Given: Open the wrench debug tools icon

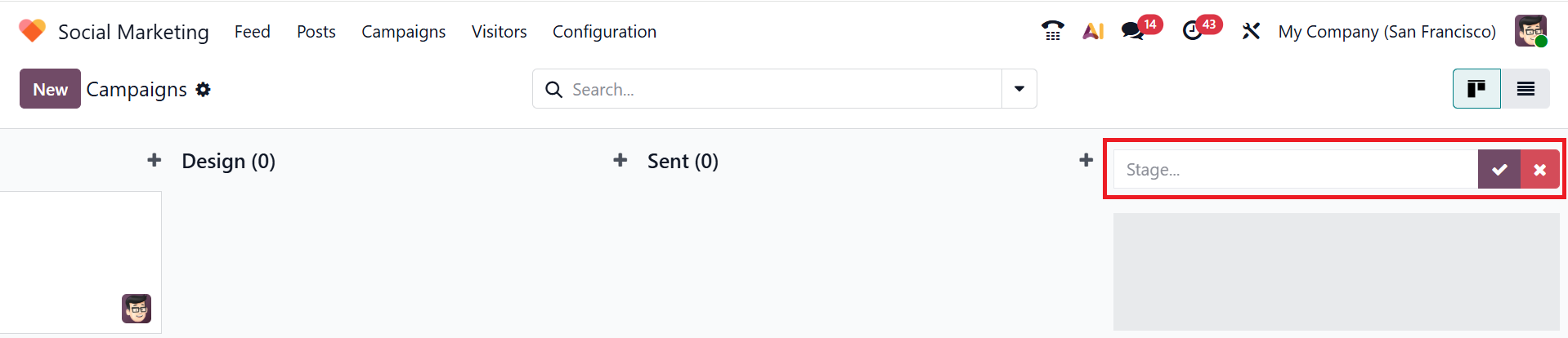Looking at the screenshot, I should pos(1251,31).
